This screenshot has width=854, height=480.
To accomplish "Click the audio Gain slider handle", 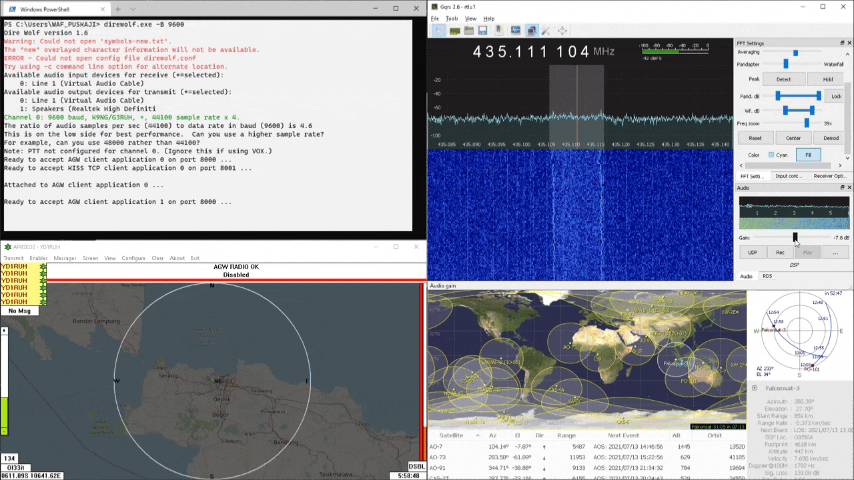I will [795, 237].
